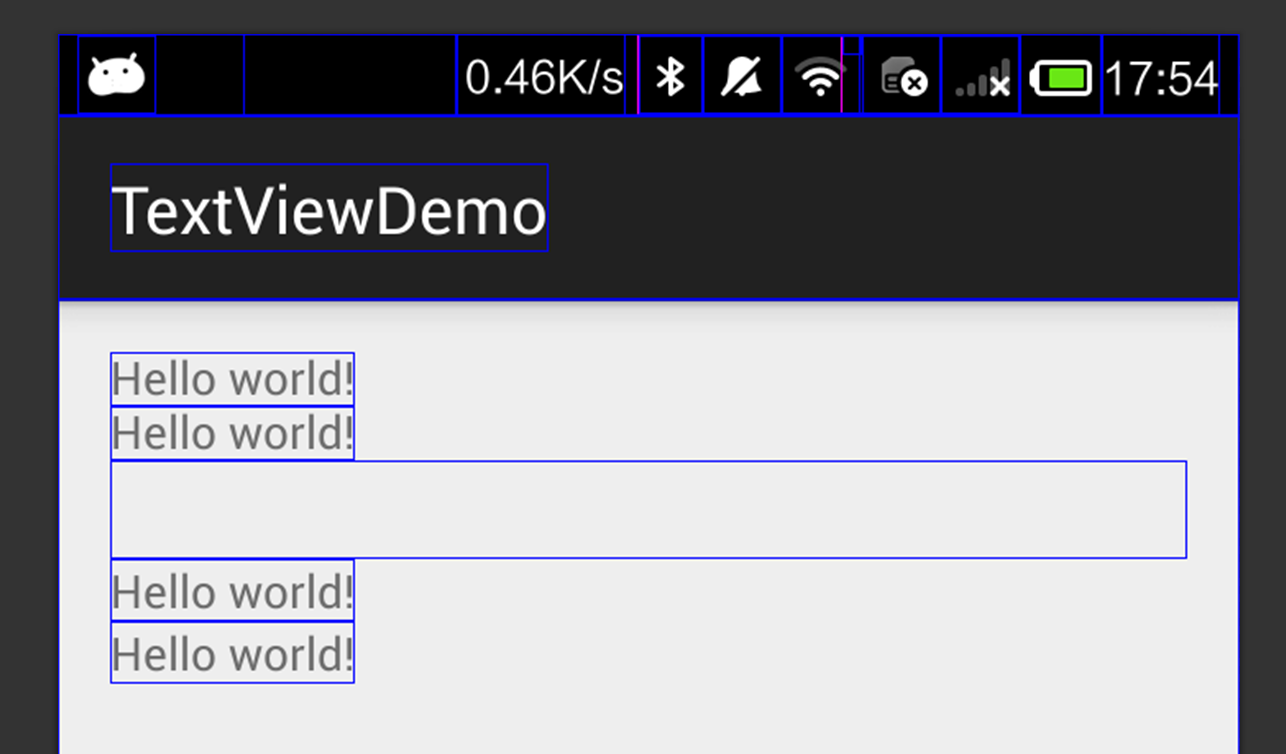Select the first Hello world! text view
The height and width of the screenshot is (754, 1286).
pyautogui.click(x=232, y=380)
